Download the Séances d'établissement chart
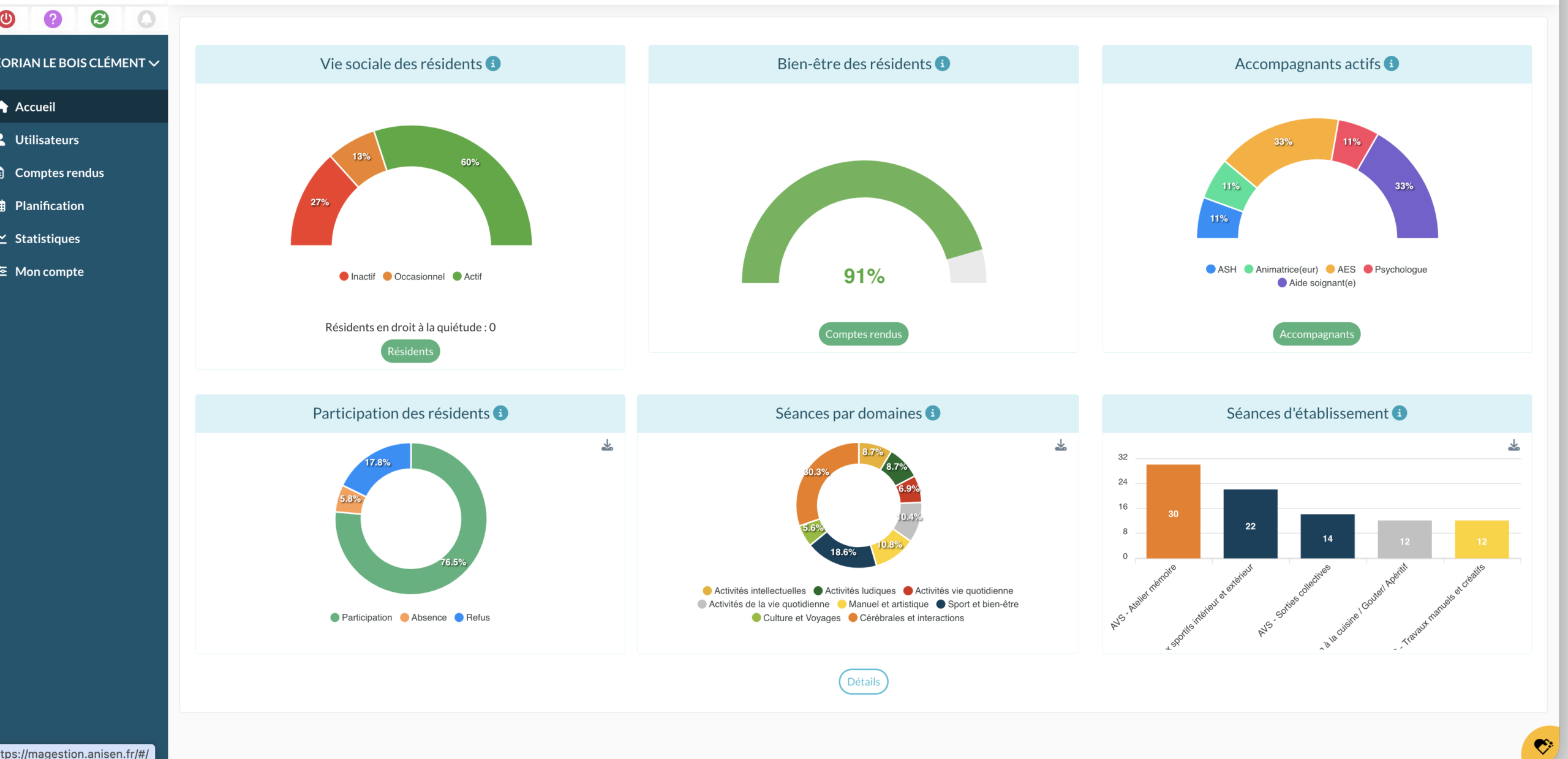Viewport: 1568px width, 759px height. click(1513, 445)
